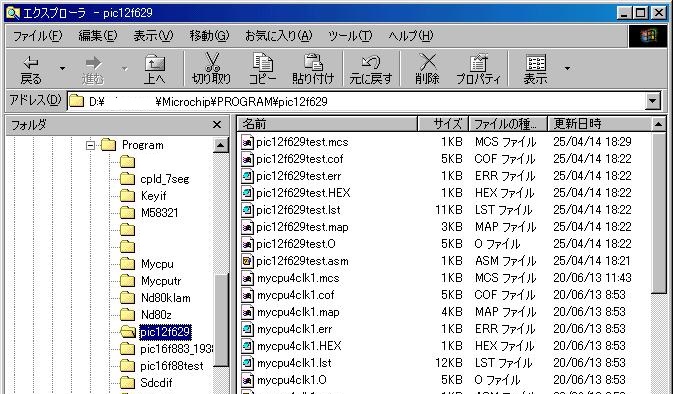673x394 pixels.
Task: Select file pic12f629test.HEX
Action: tap(303, 193)
